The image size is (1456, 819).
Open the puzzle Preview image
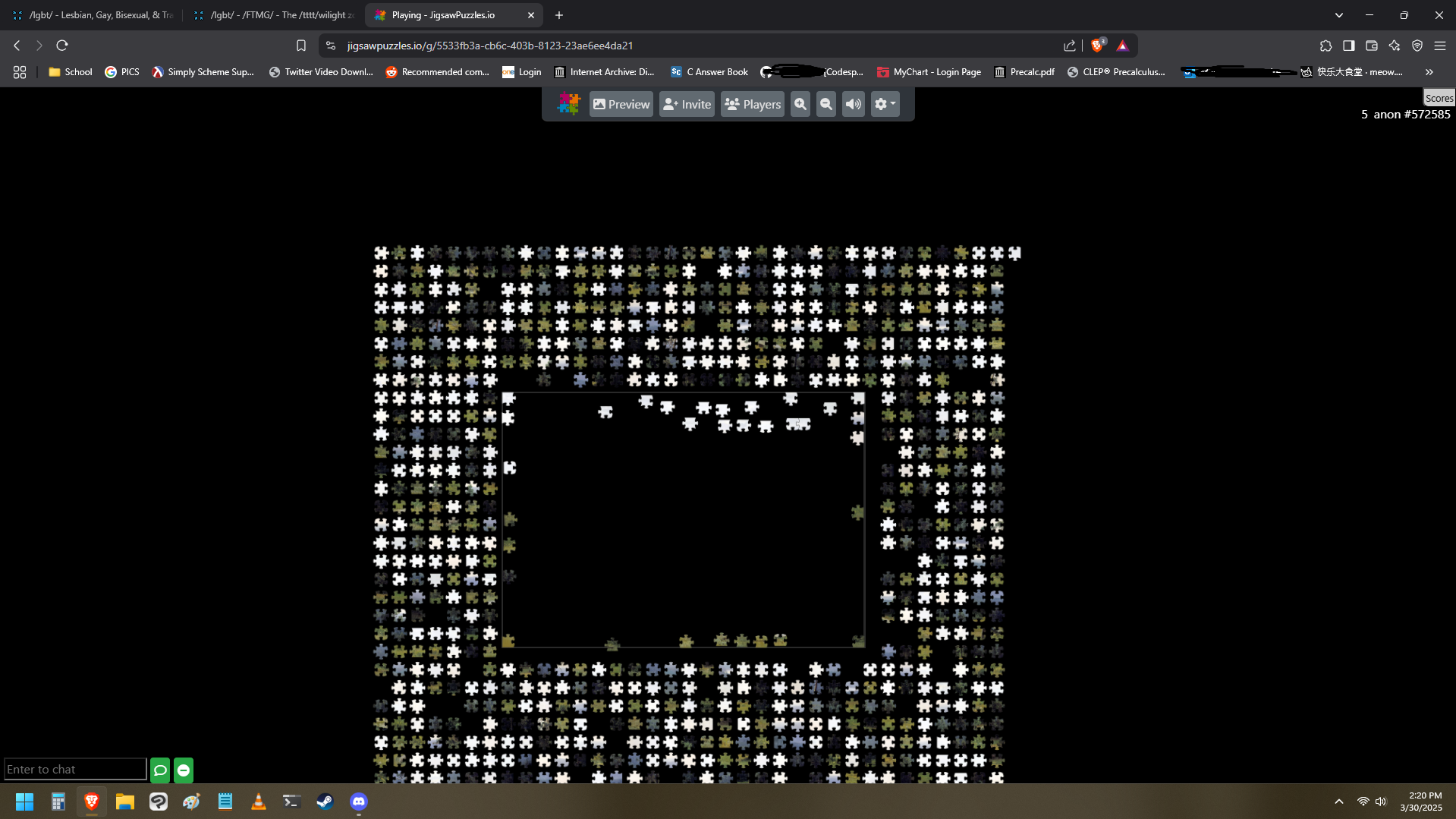(621, 104)
